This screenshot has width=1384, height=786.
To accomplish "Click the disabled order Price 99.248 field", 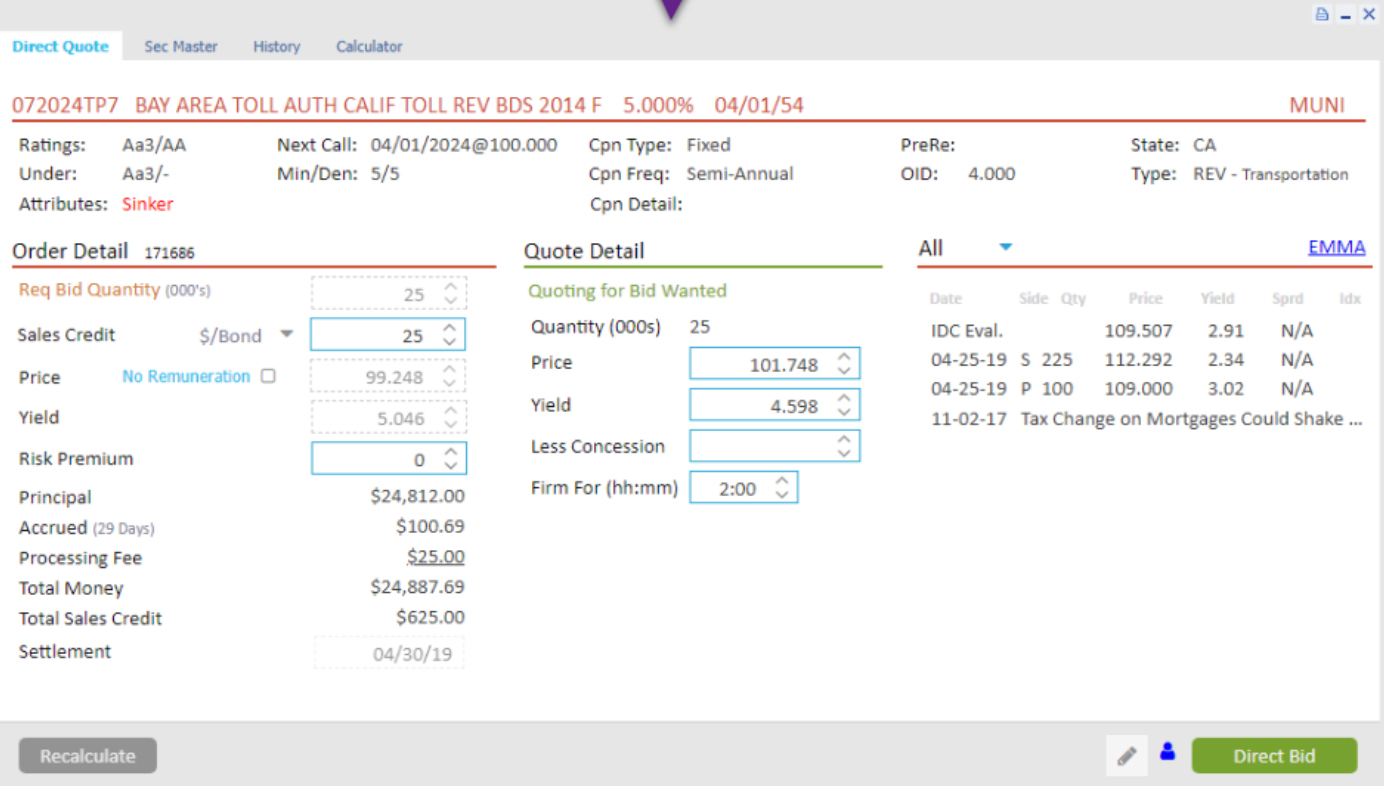I will 388,377.
